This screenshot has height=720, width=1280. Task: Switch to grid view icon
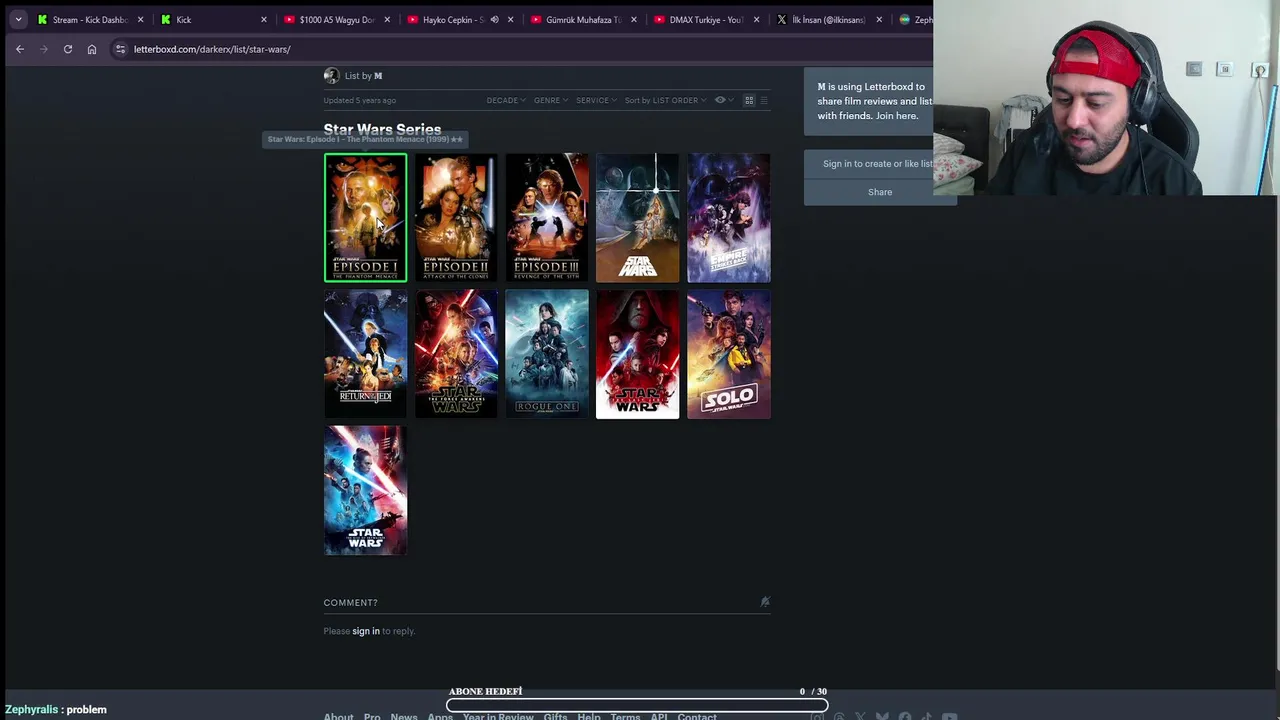749,100
